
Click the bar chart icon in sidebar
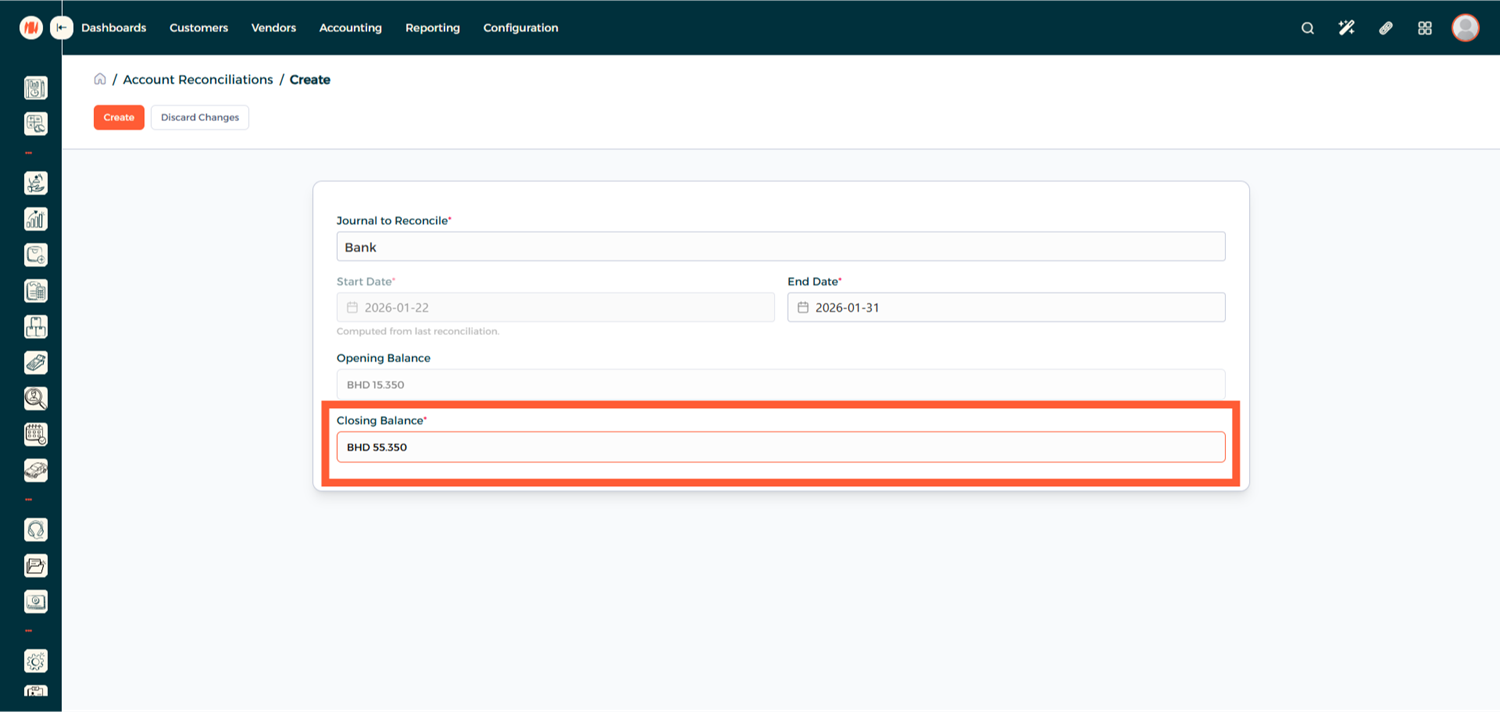click(36, 219)
